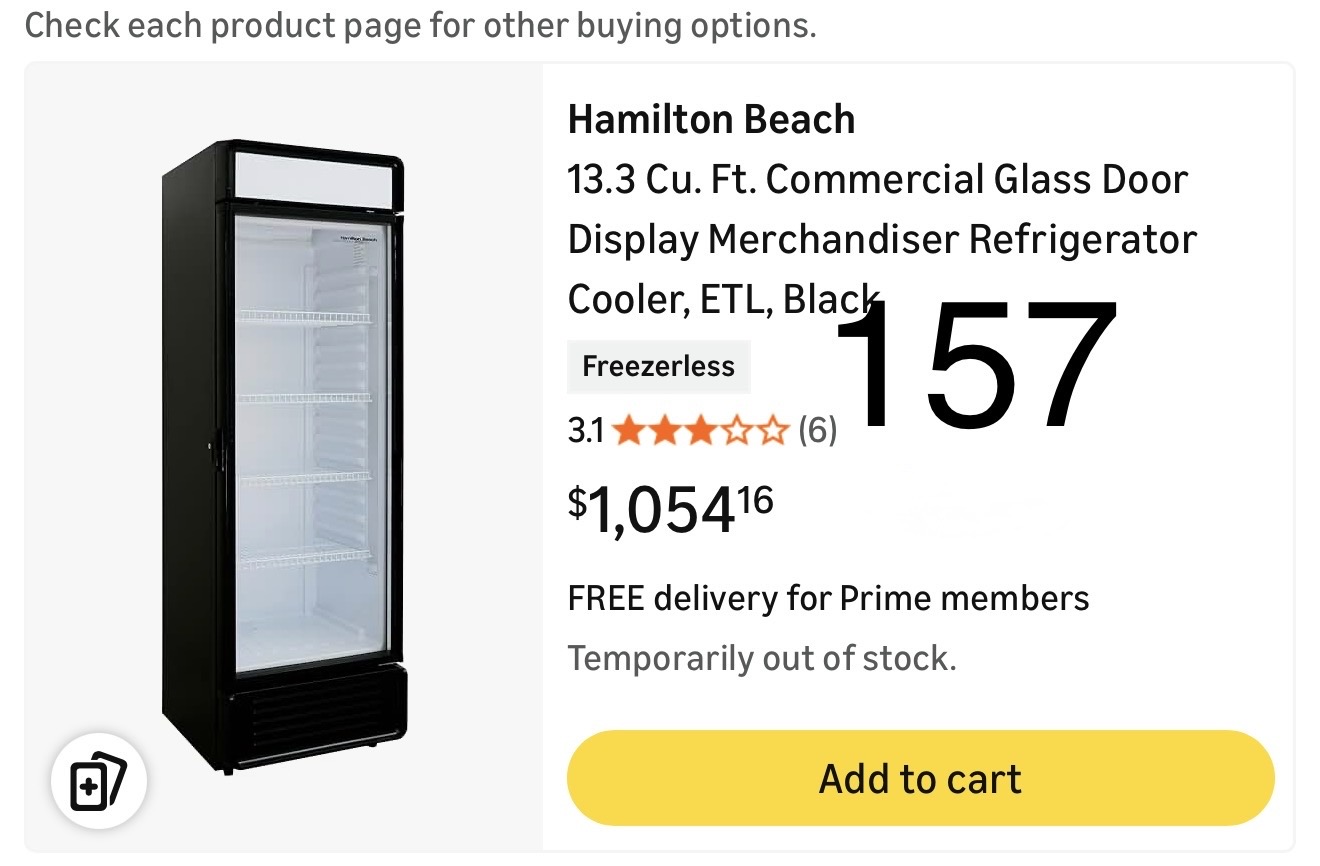The width and height of the screenshot is (1320, 866).
Task: Open the 13.3 Cu. Ft. Commercial Glass Door title
Action: (x=877, y=180)
